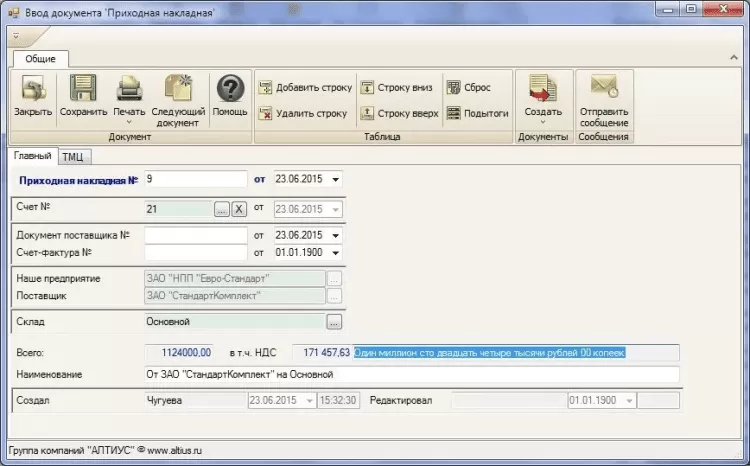Click the Закрыть (close document) icon

pyautogui.click(x=33, y=89)
